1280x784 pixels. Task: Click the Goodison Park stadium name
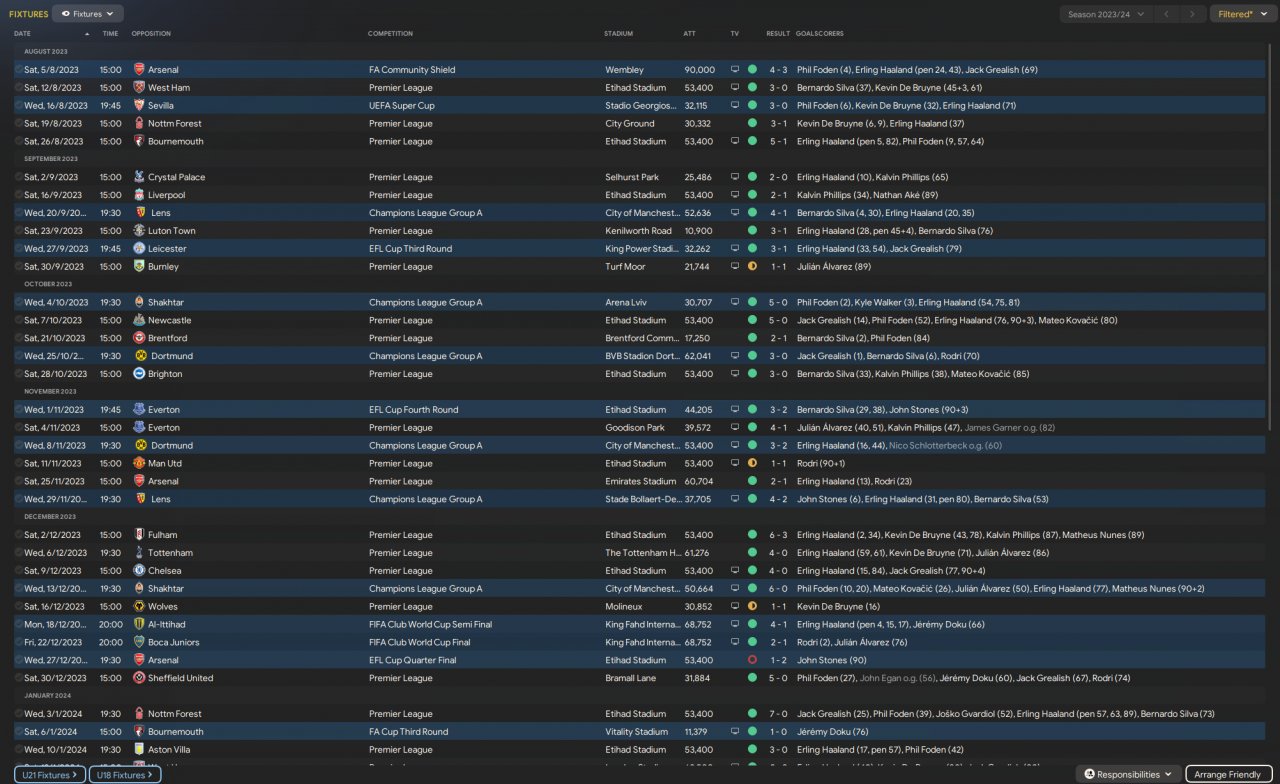click(x=634, y=428)
